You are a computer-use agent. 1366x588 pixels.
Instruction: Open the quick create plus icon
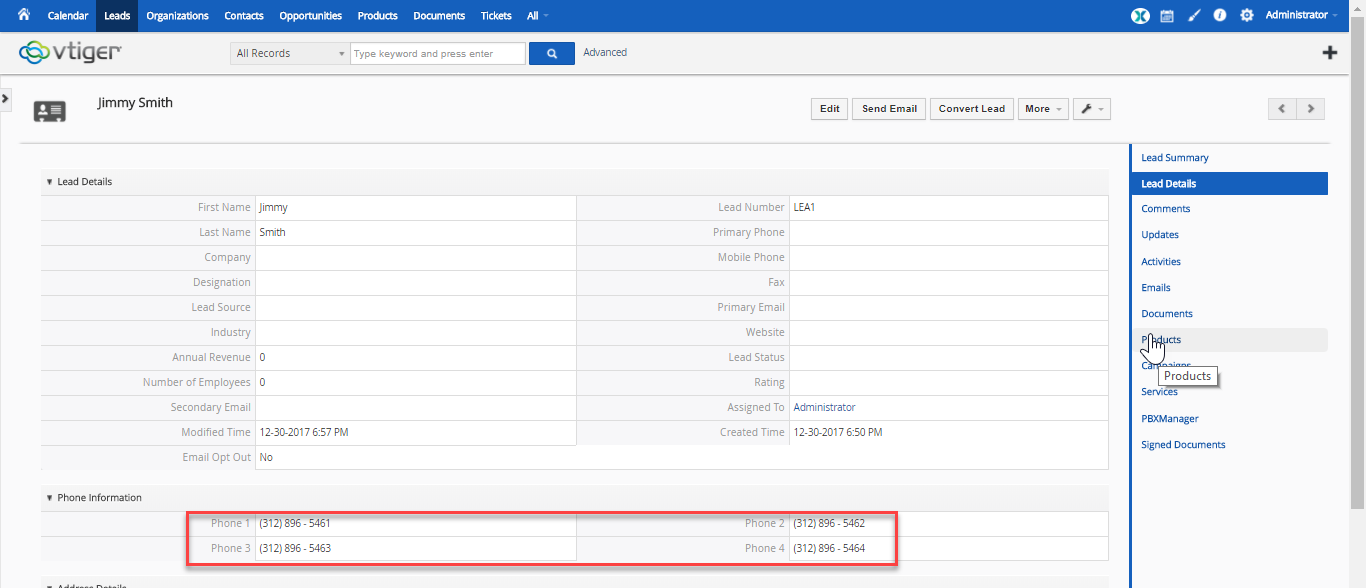coord(1329,53)
